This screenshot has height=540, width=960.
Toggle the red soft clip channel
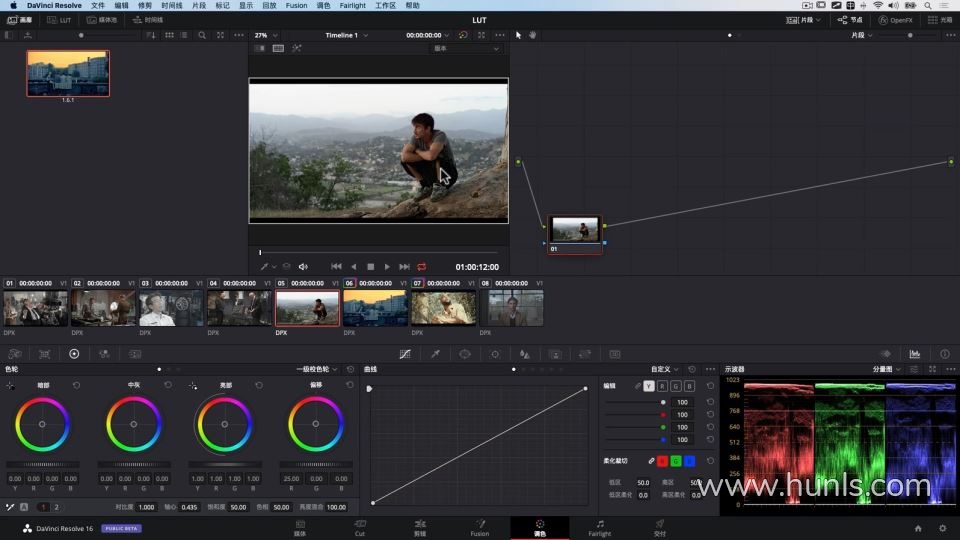[x=662, y=461]
